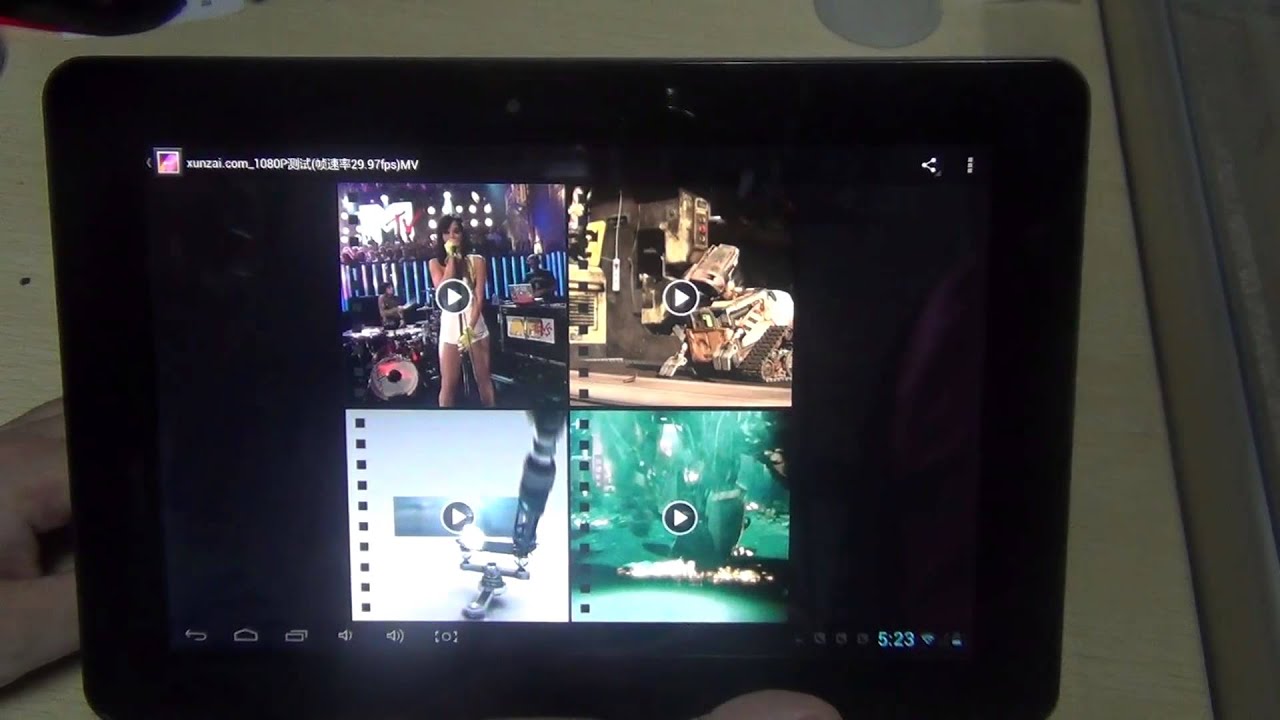
Task: Open the recent apps button
Action: pyautogui.click(x=296, y=635)
